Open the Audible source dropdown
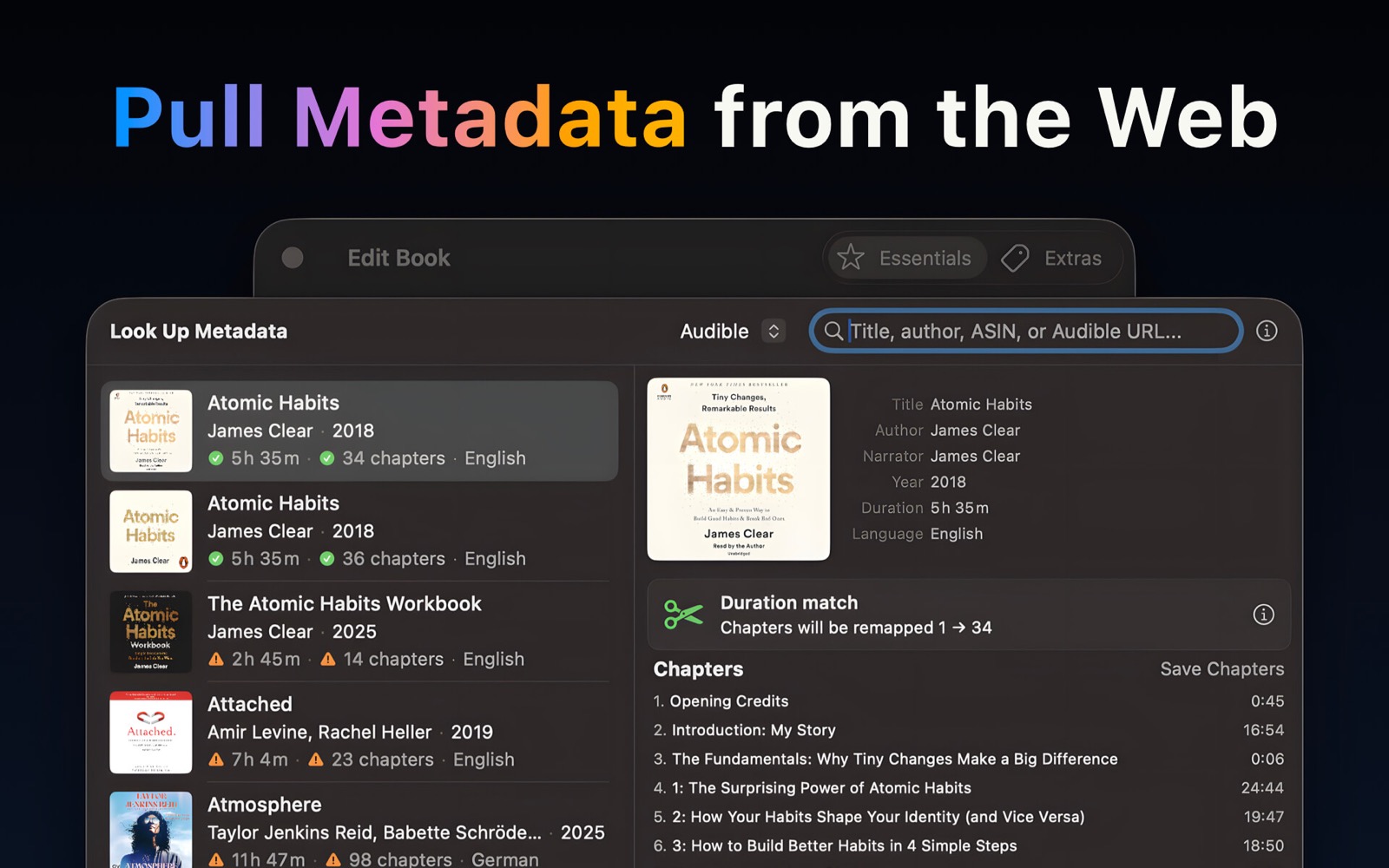 click(x=733, y=331)
